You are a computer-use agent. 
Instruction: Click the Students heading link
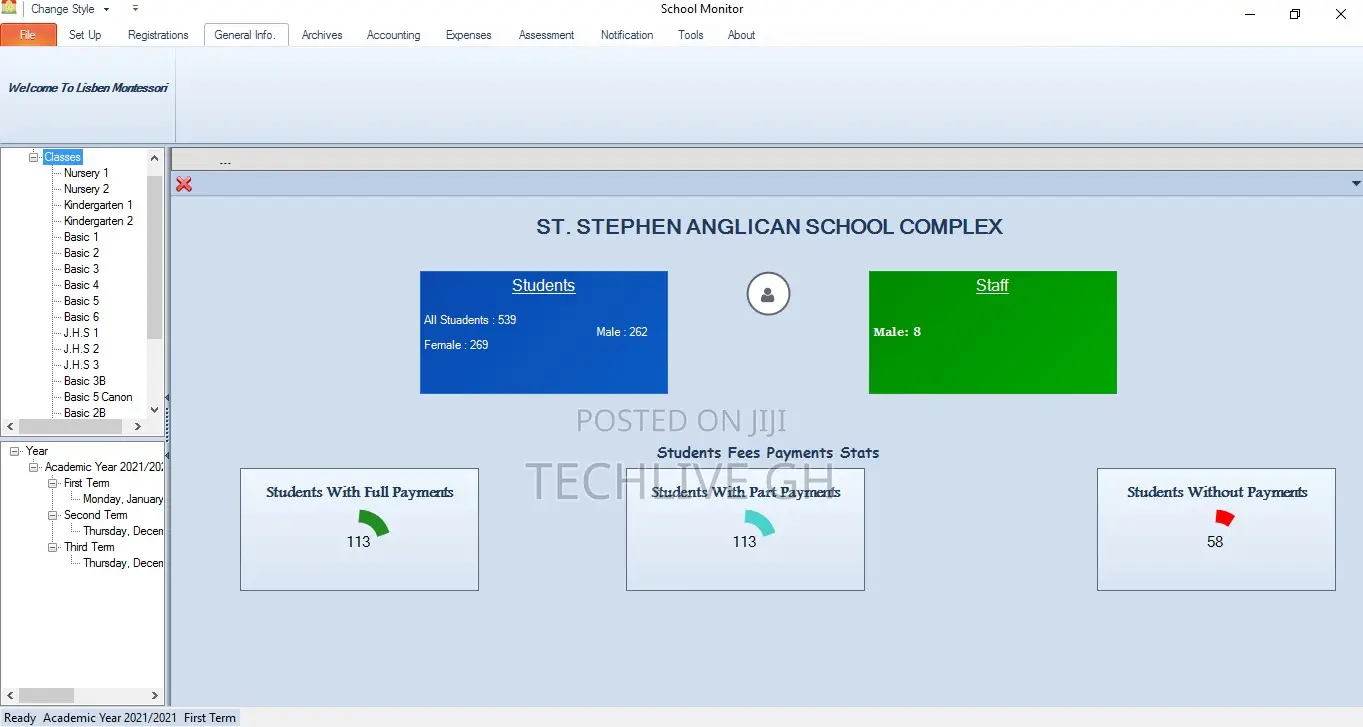click(x=543, y=285)
